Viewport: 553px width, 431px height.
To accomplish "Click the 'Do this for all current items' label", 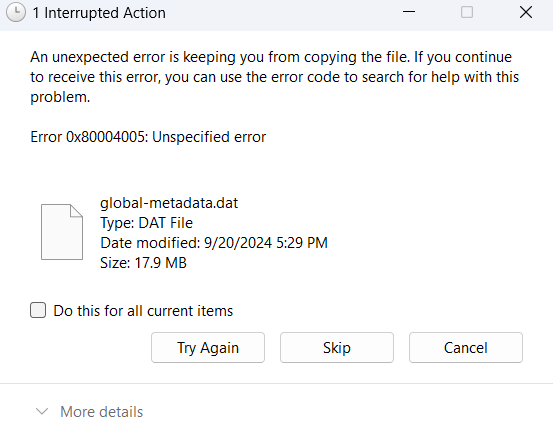I will point(143,311).
